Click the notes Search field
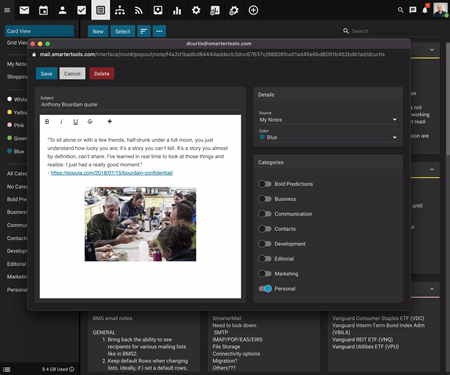450x375 pixels. pos(392,31)
